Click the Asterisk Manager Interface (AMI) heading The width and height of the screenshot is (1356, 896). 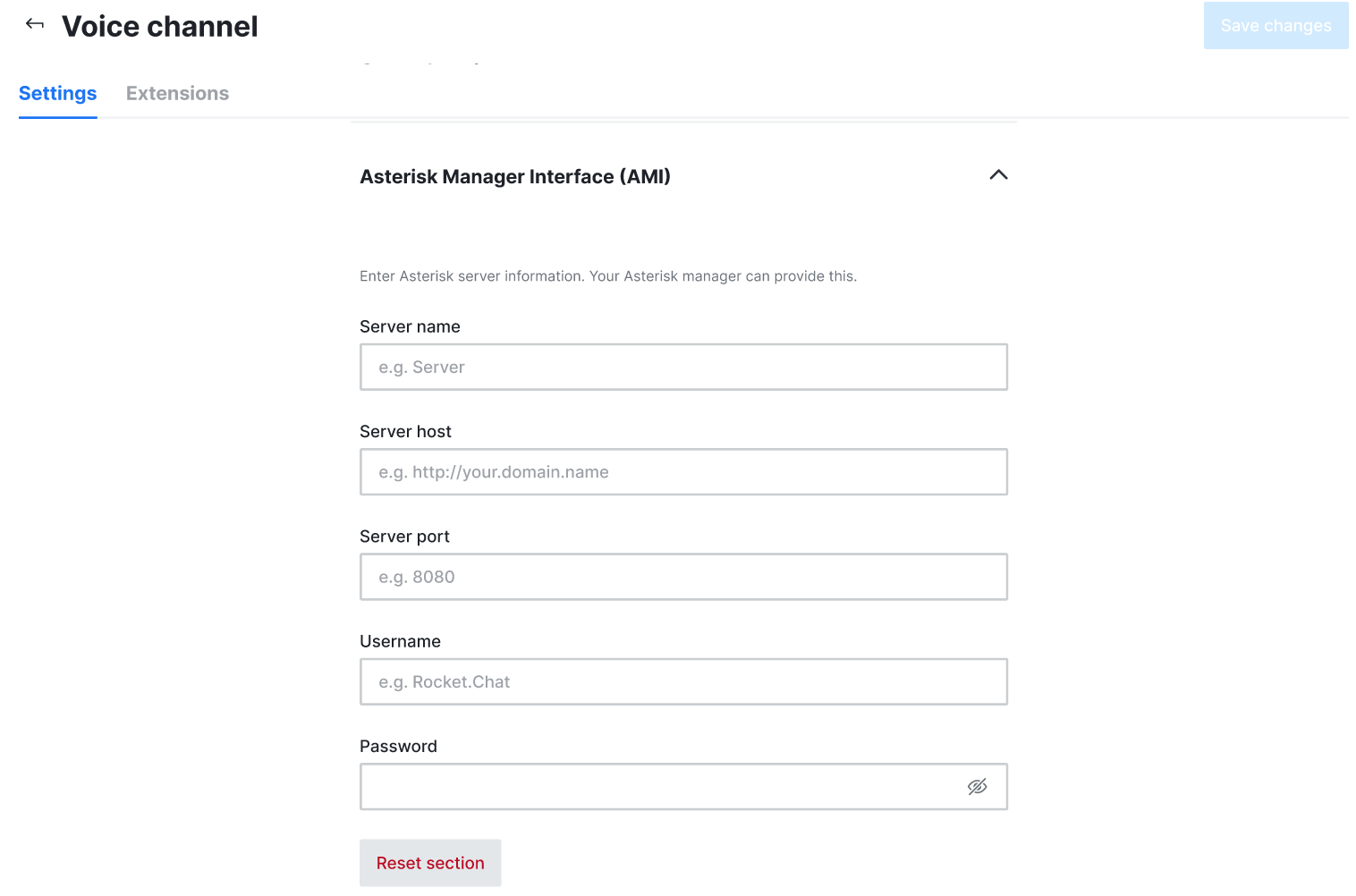coord(515,177)
